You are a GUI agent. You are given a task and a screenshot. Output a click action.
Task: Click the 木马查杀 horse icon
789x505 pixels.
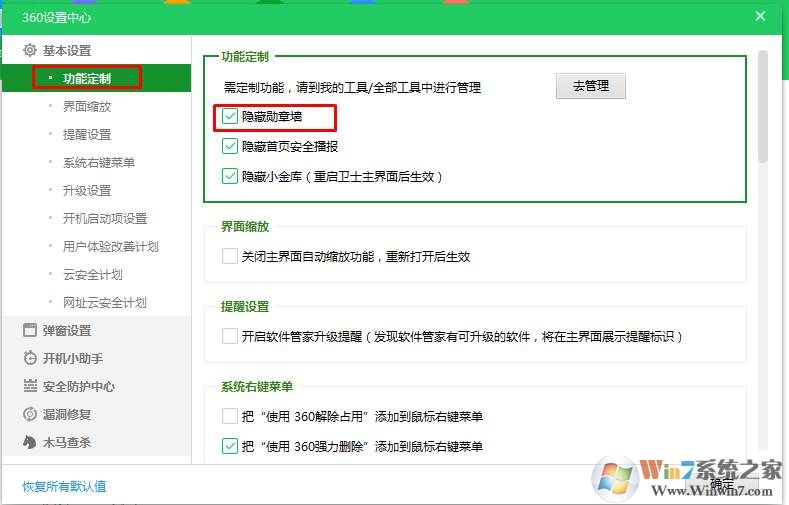(30, 442)
